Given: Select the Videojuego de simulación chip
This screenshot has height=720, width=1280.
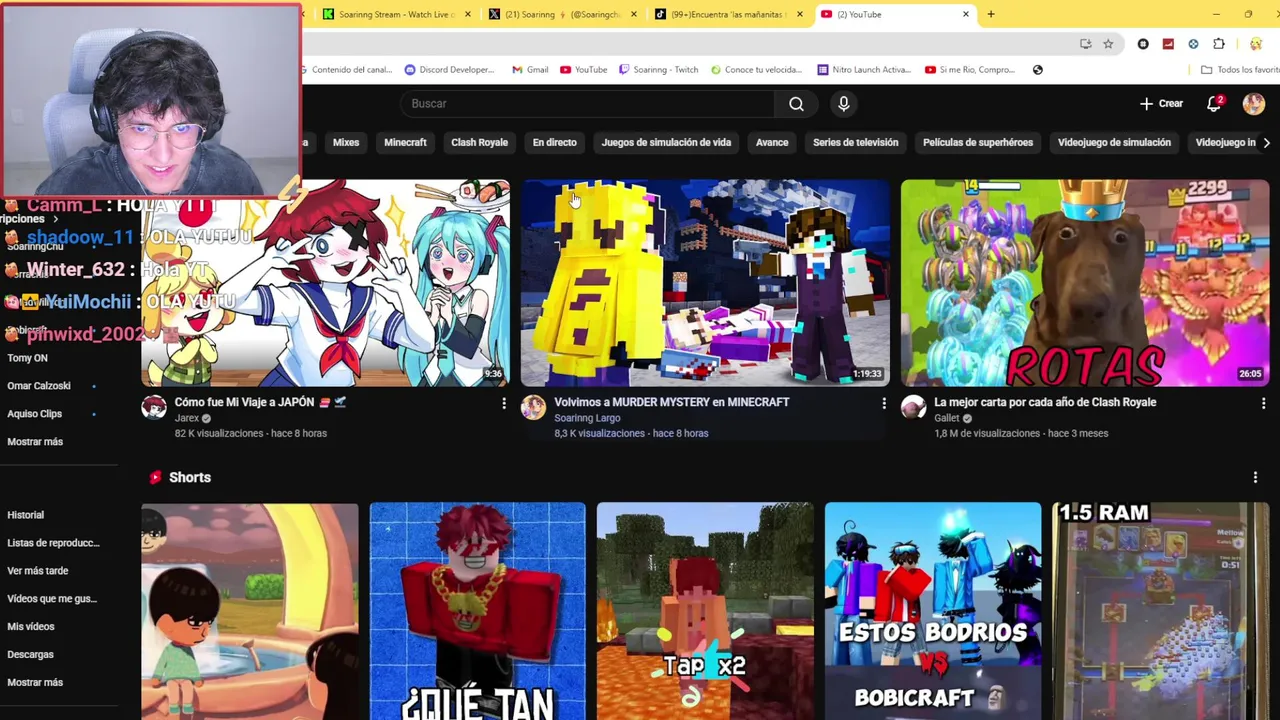Looking at the screenshot, I should (x=1114, y=143).
